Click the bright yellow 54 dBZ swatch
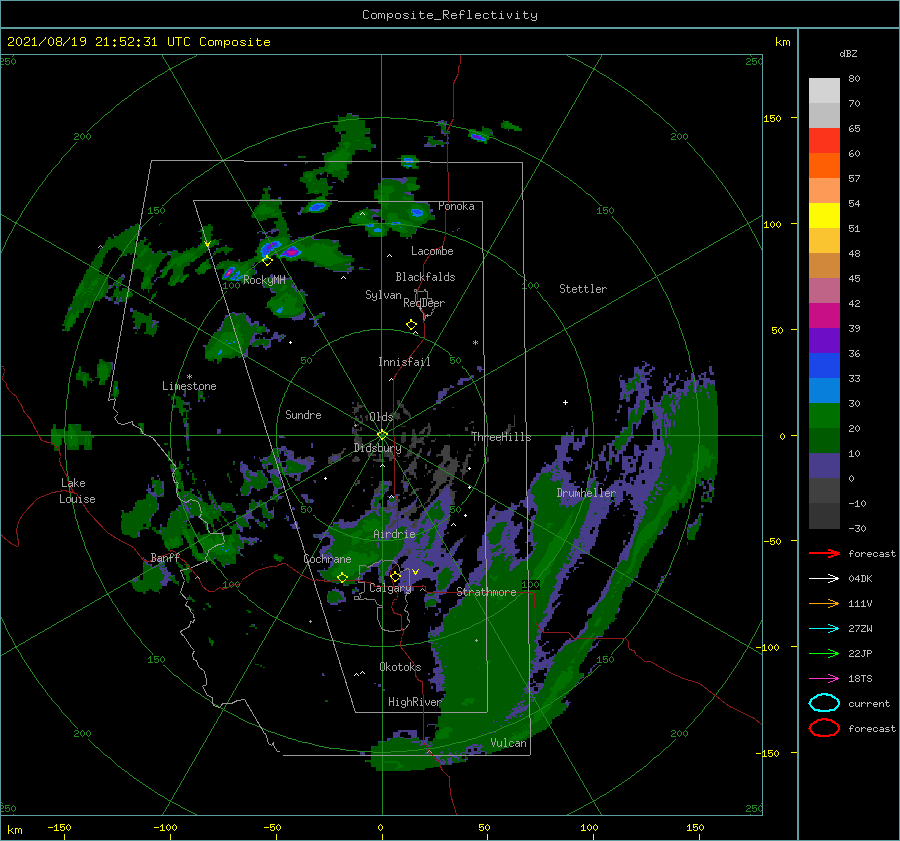Viewport: 900px width, 841px height. [824, 215]
